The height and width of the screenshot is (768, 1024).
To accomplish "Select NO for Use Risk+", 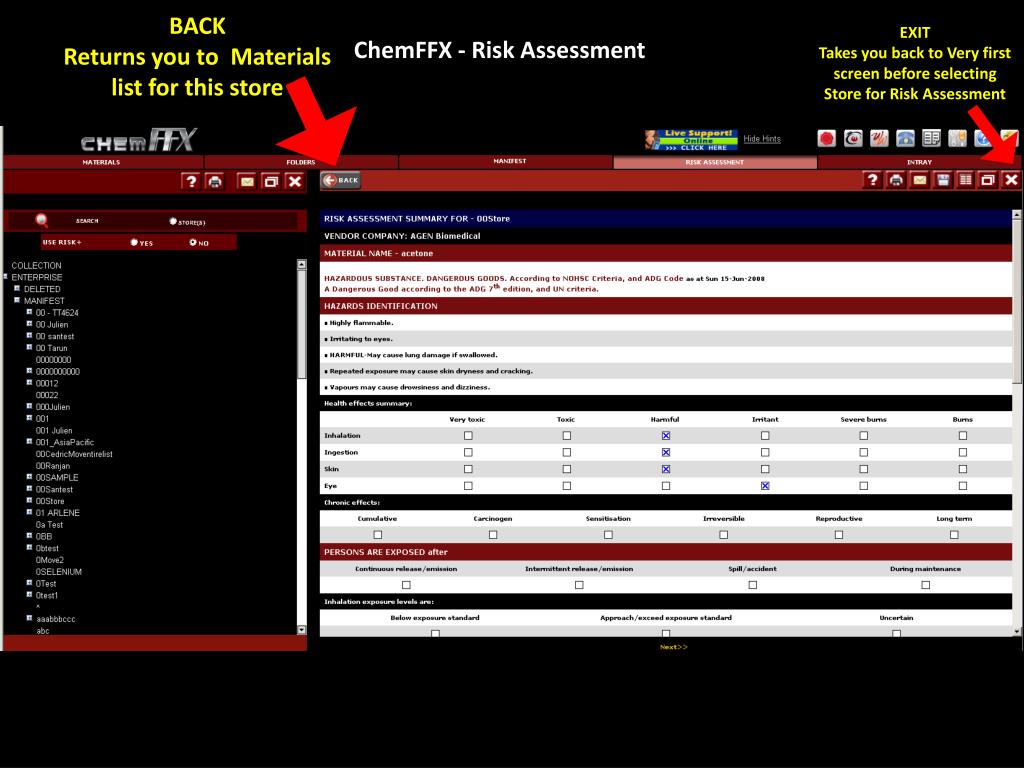I will (193, 242).
